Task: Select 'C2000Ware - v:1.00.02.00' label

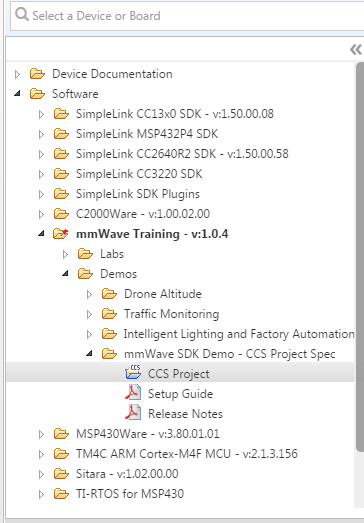Action: 143,214
